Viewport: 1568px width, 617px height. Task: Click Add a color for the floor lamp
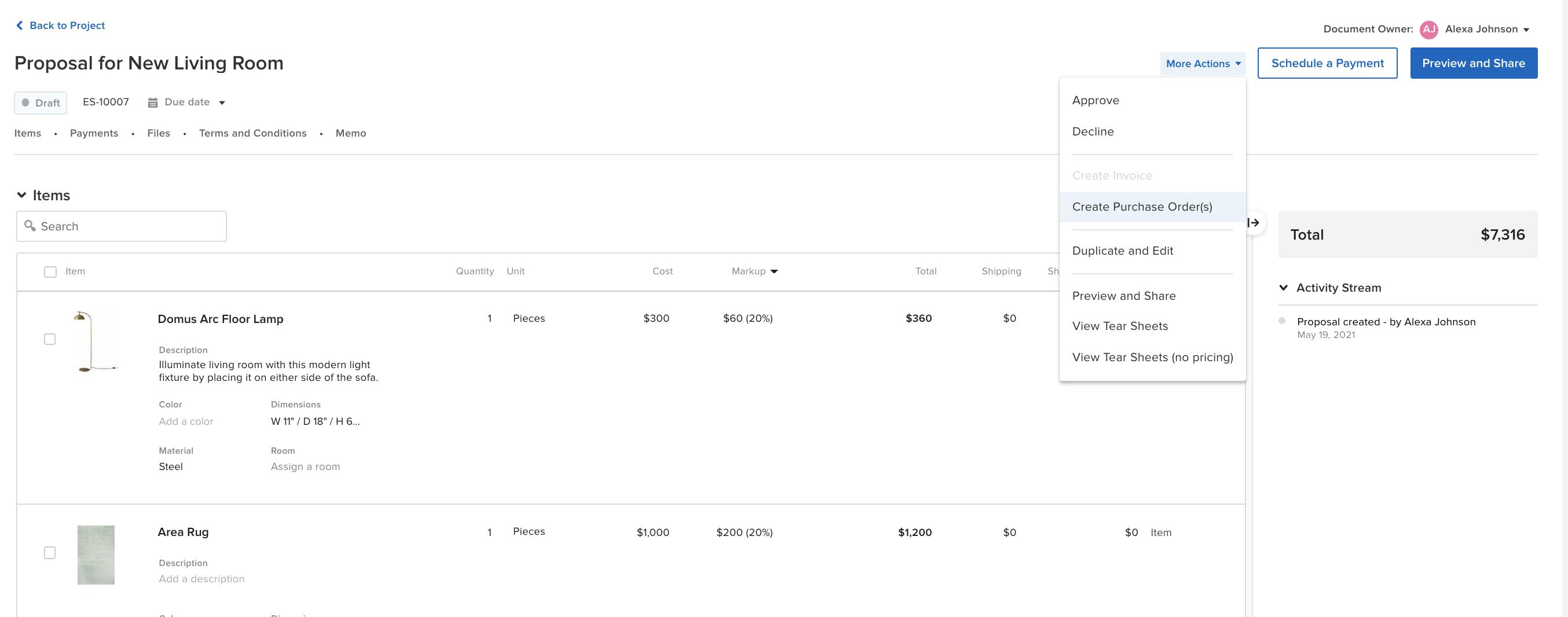186,420
